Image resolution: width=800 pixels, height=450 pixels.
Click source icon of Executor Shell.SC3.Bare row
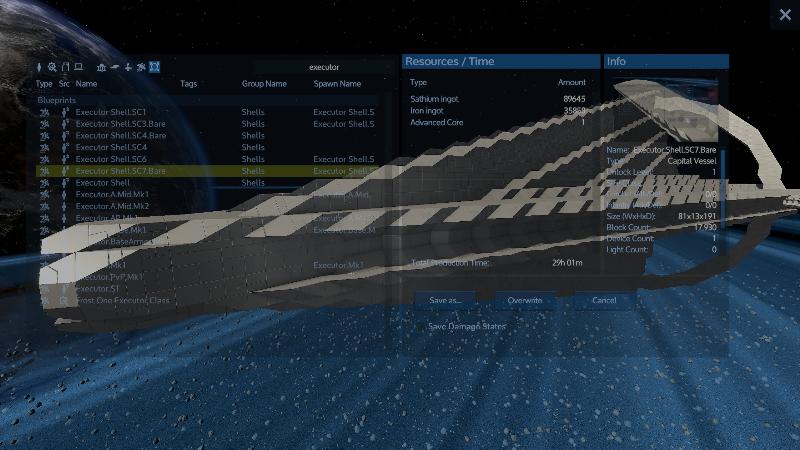[x=65, y=123]
